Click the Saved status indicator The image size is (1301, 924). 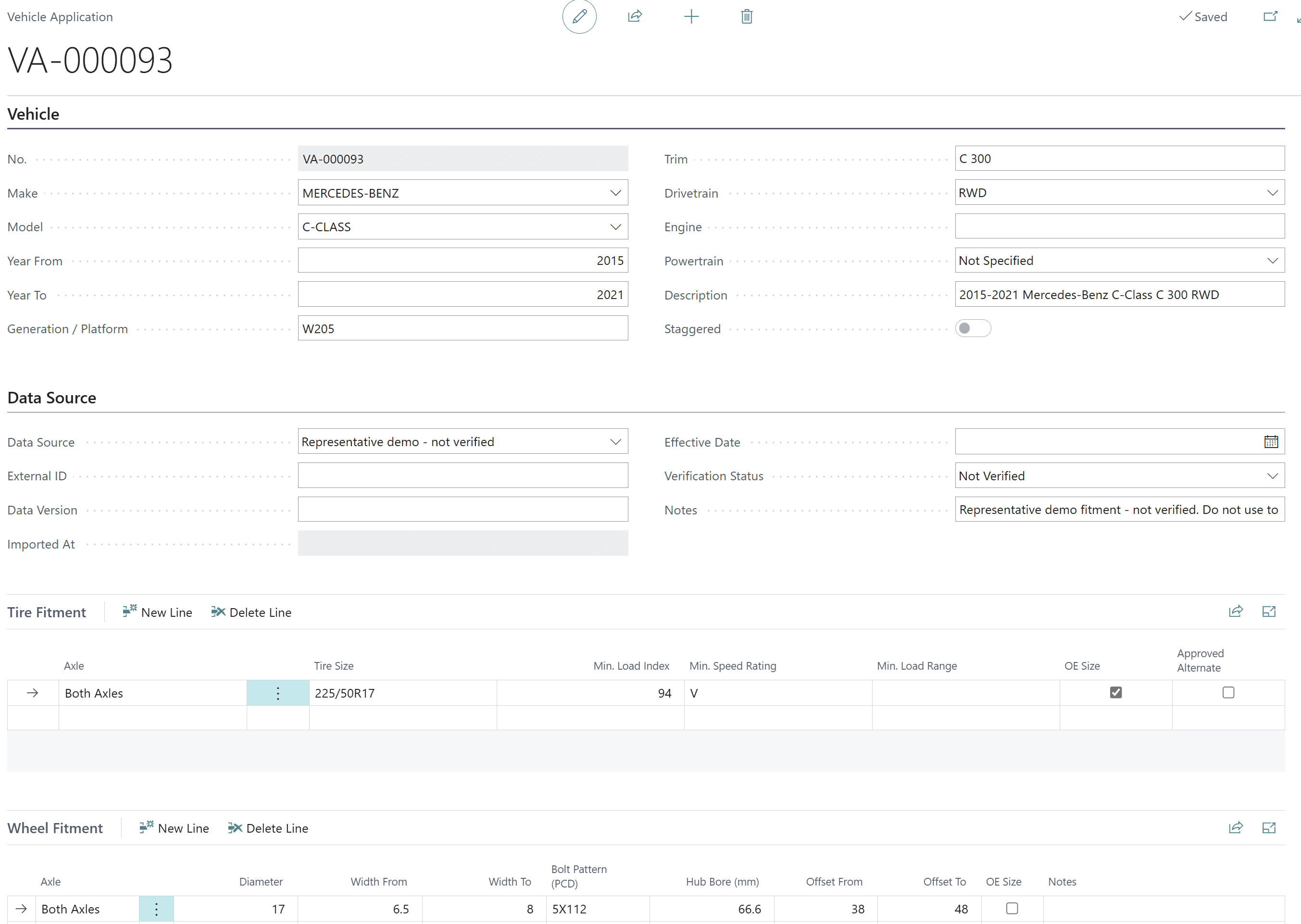(1202, 16)
